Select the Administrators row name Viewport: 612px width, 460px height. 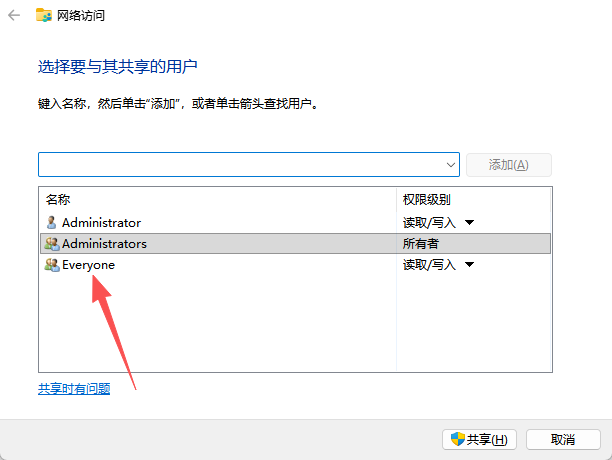pos(104,244)
